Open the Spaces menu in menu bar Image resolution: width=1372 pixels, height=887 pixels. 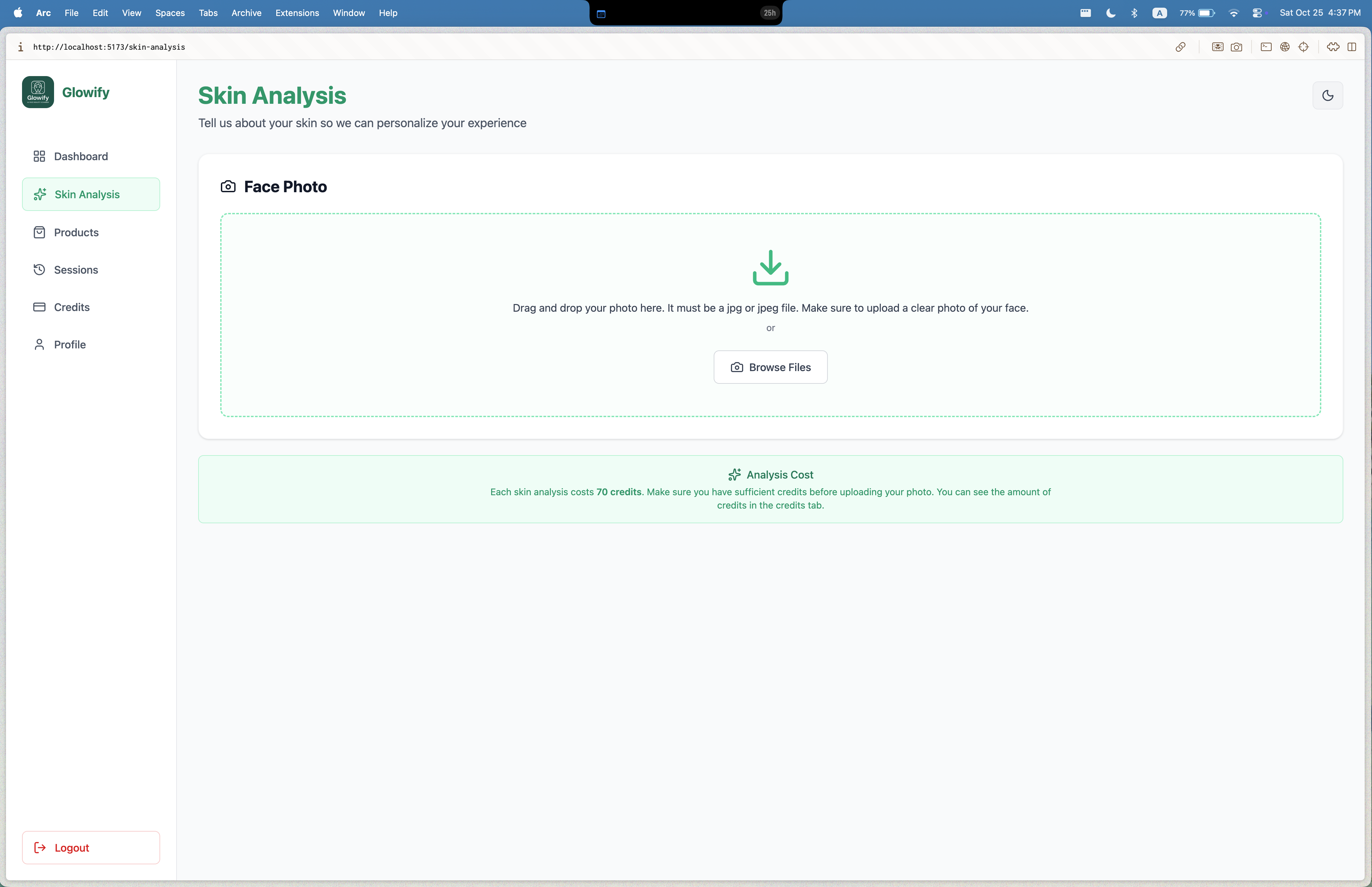(x=170, y=13)
